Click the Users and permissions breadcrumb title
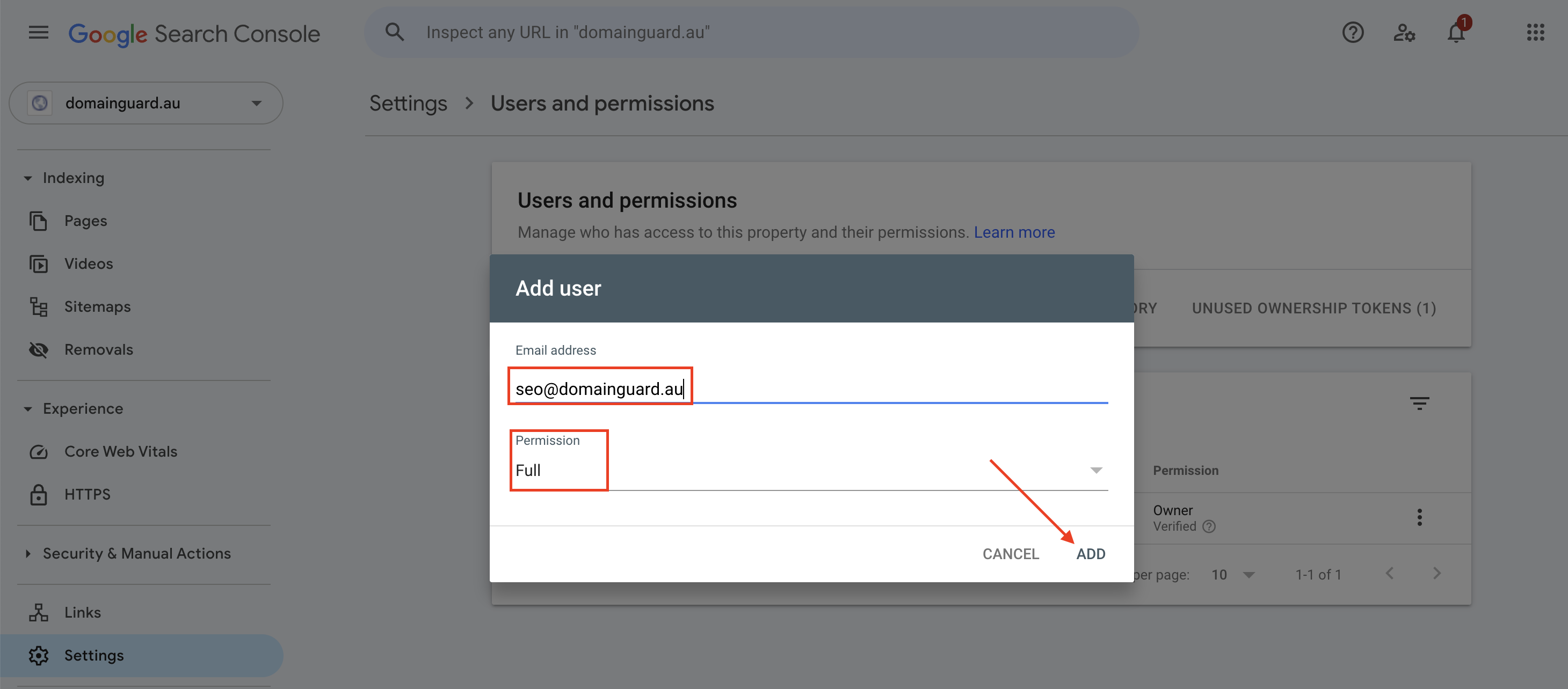This screenshot has height=689, width=1568. click(602, 104)
